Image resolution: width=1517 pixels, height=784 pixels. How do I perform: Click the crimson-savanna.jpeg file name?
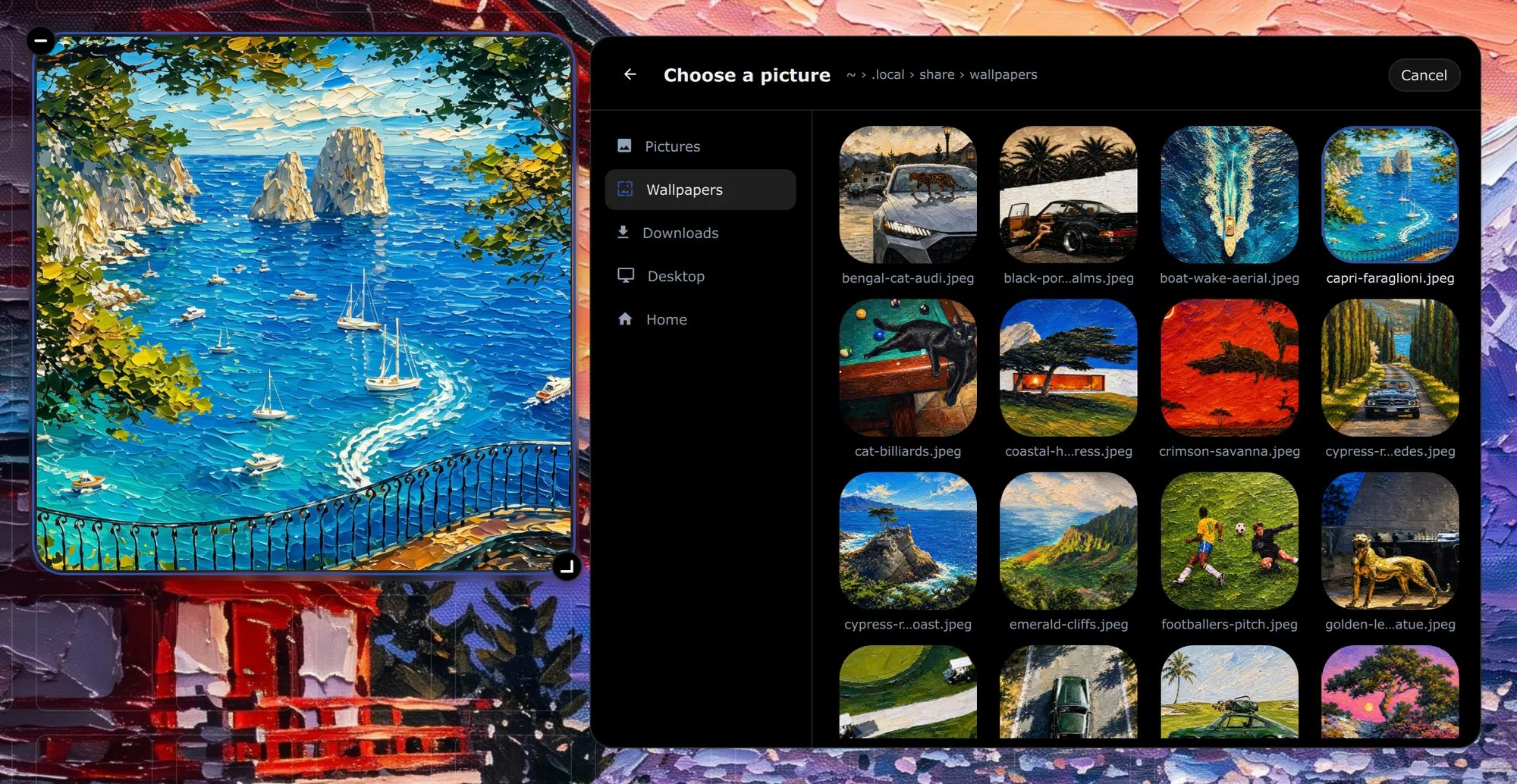[1230, 451]
